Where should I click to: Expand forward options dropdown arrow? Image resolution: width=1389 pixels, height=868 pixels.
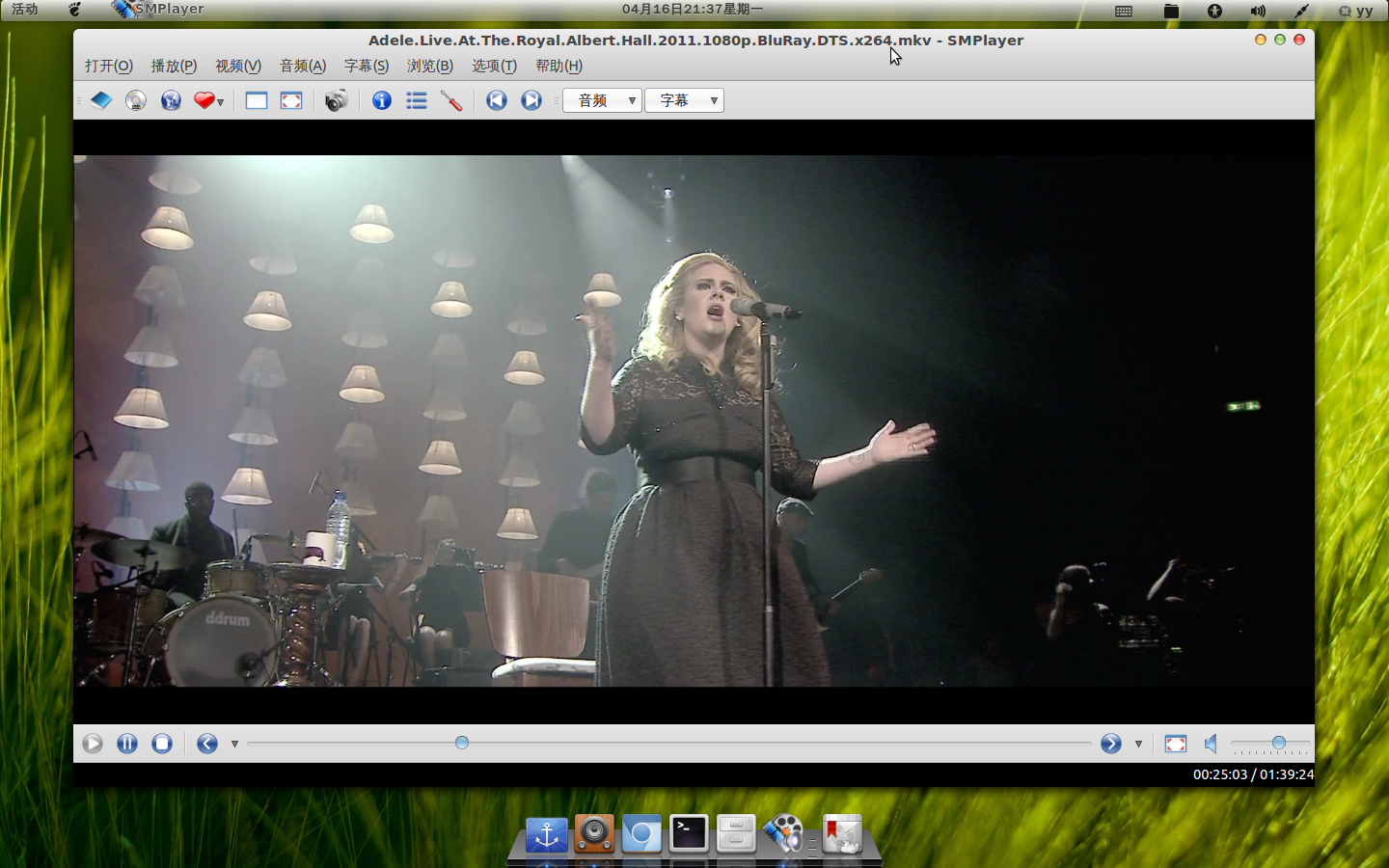pyautogui.click(x=1138, y=744)
